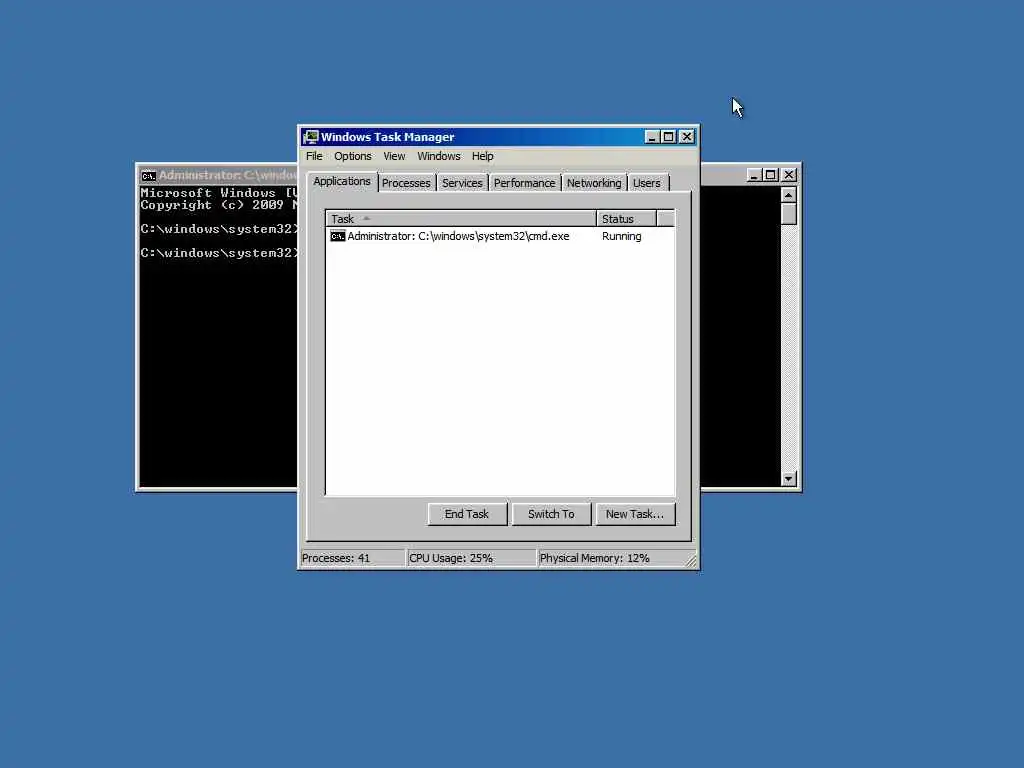Switch to the Users tab
This screenshot has width=1024, height=768.
pyautogui.click(x=647, y=184)
